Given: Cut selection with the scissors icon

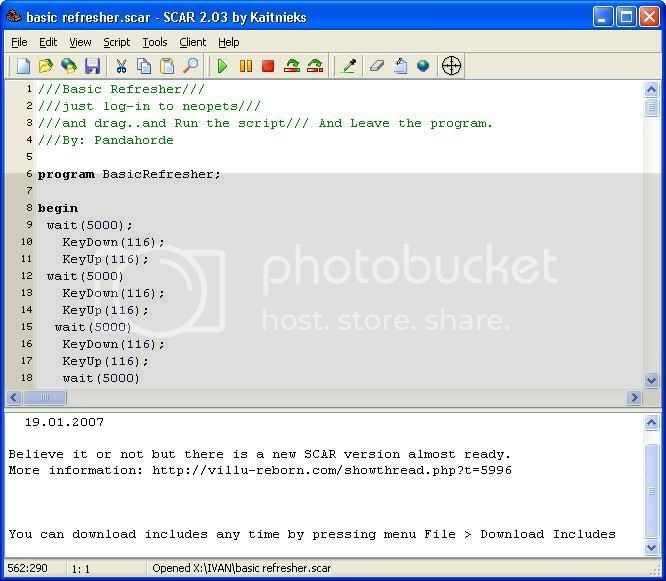Looking at the screenshot, I should [121, 67].
